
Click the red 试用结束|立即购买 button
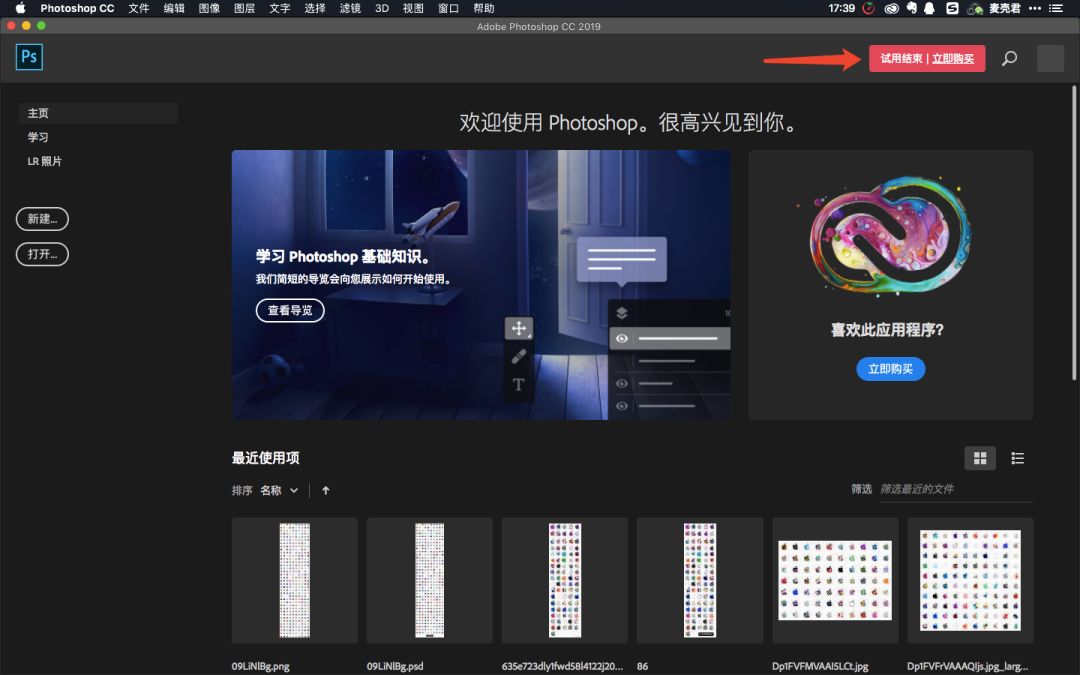(926, 58)
